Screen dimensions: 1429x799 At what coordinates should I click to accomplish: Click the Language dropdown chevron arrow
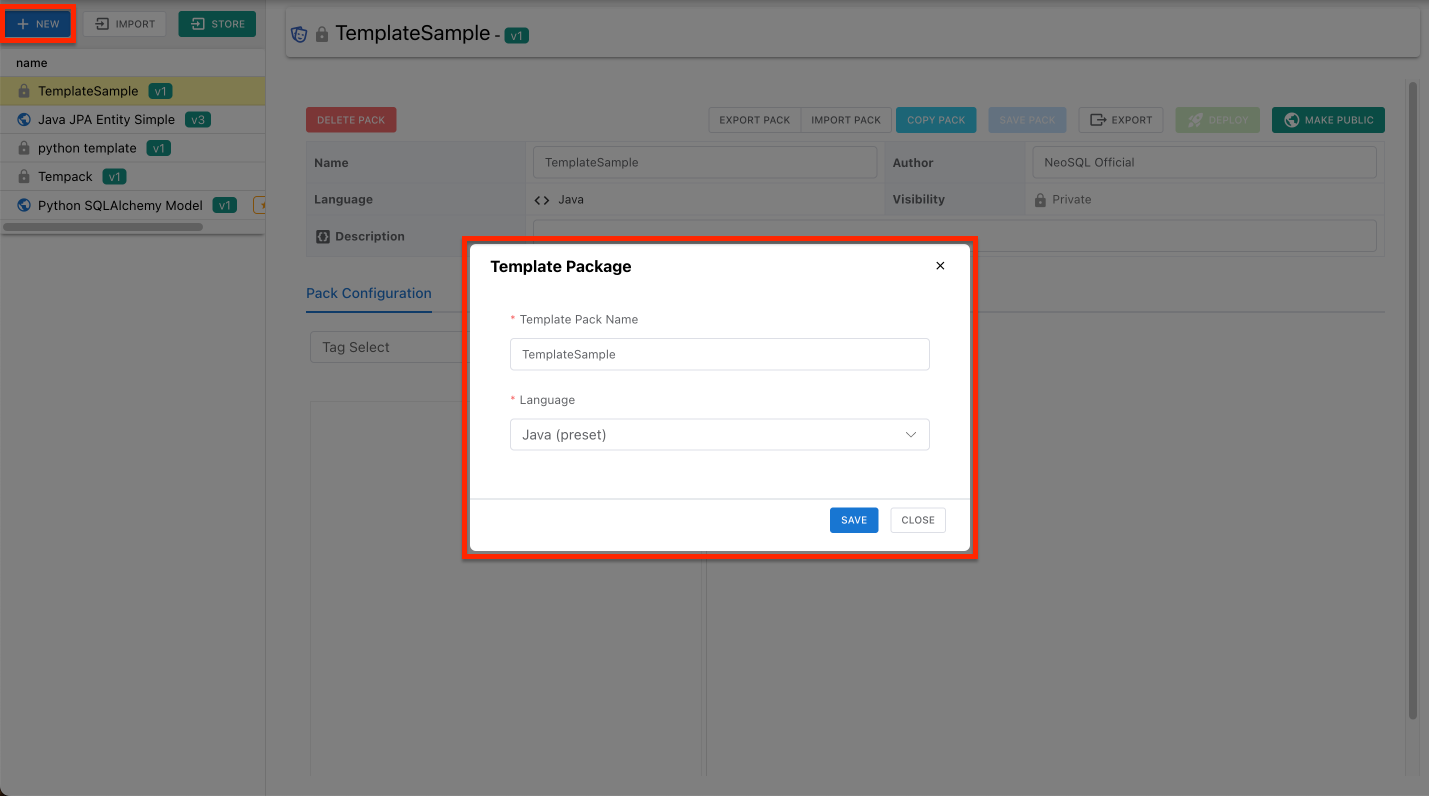pyautogui.click(x=911, y=435)
